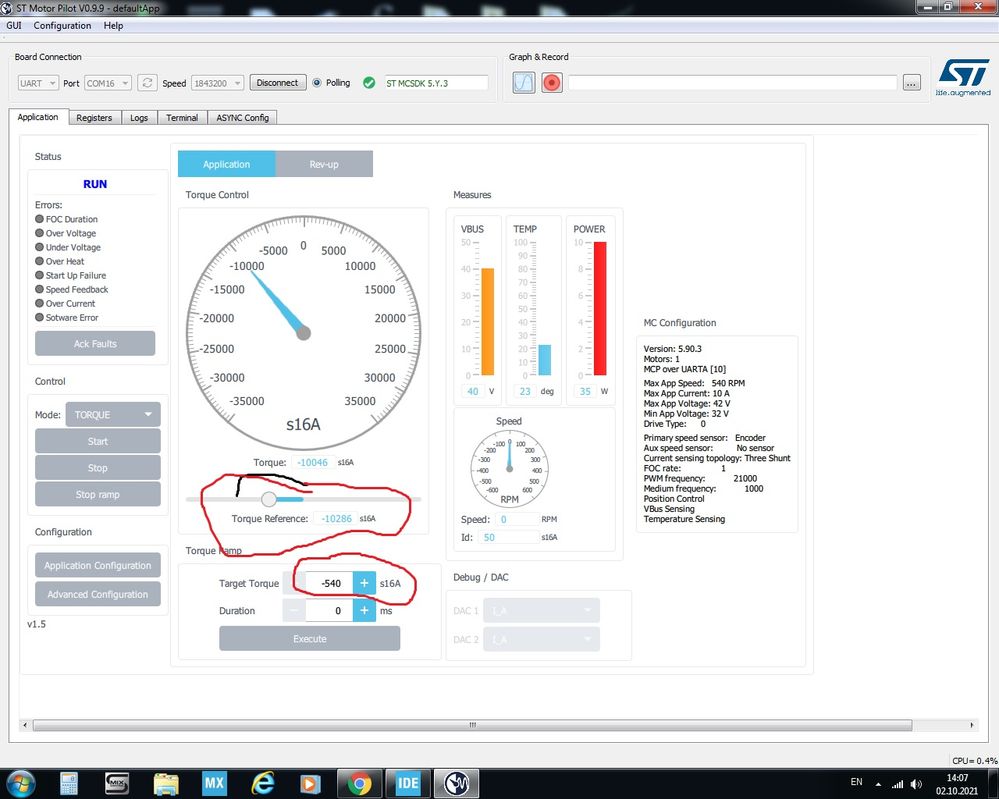Image resolution: width=999 pixels, height=799 pixels.
Task: Select the blue Application sub-tab
Action: point(226,164)
